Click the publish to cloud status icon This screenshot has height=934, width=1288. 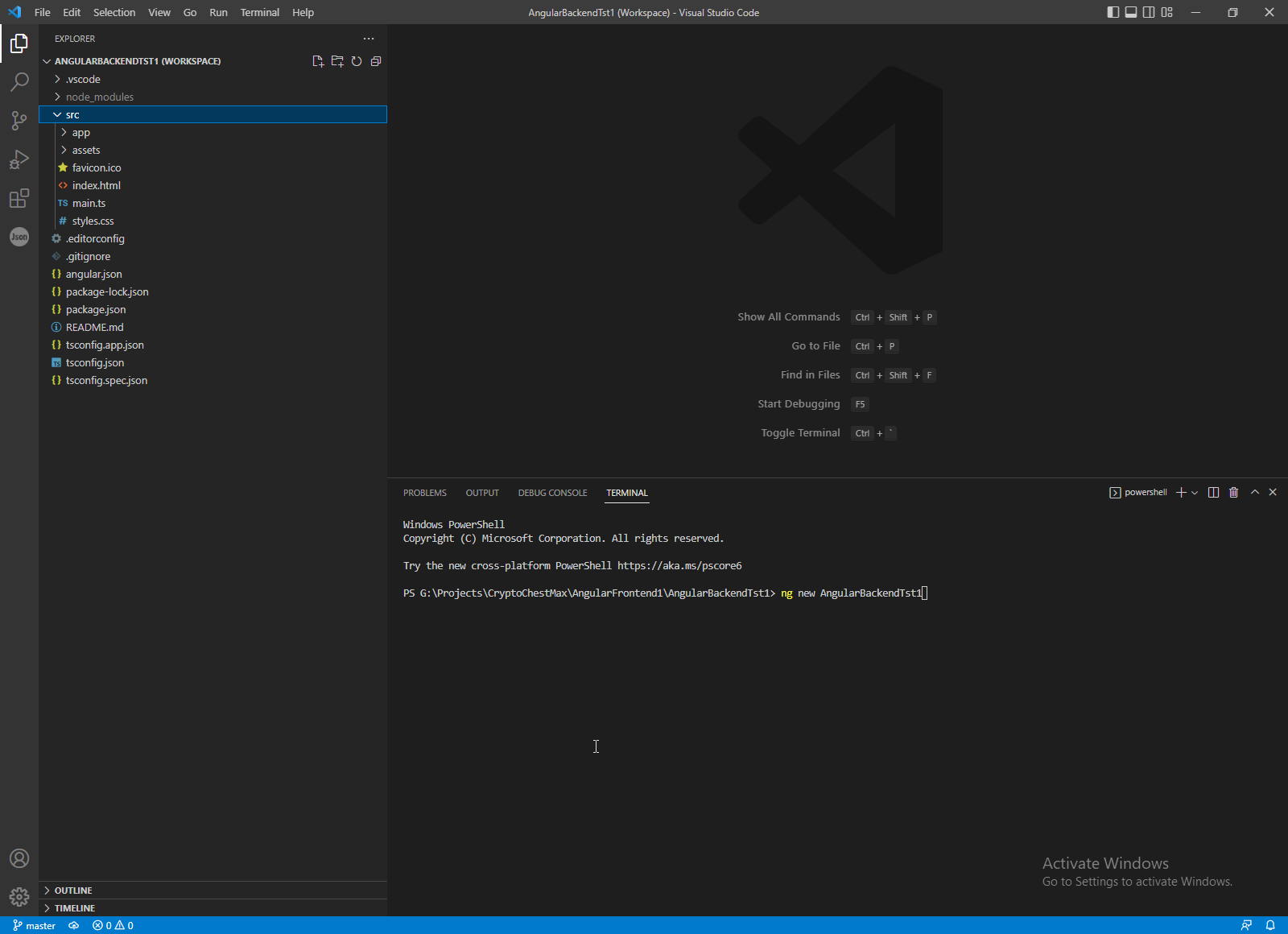click(x=74, y=926)
